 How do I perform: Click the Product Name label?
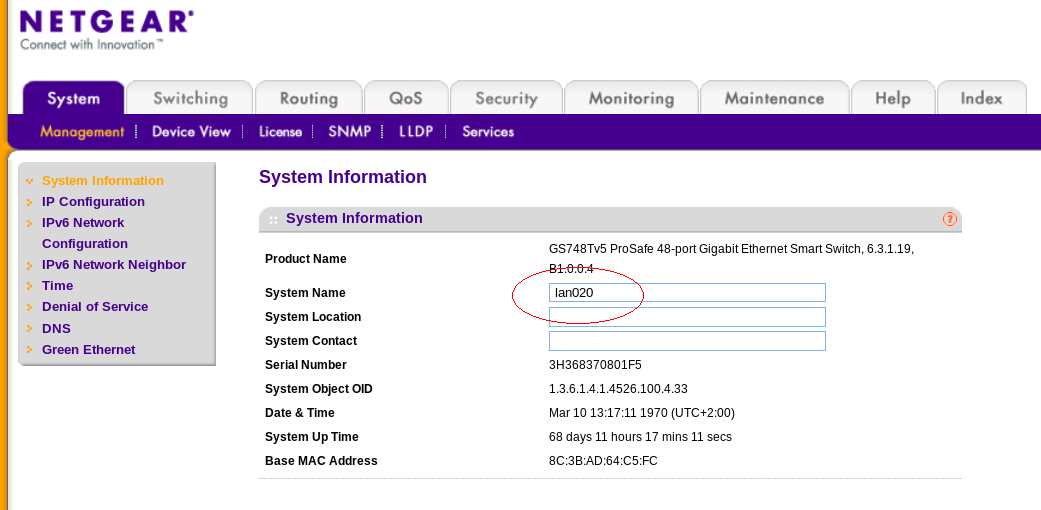point(305,259)
